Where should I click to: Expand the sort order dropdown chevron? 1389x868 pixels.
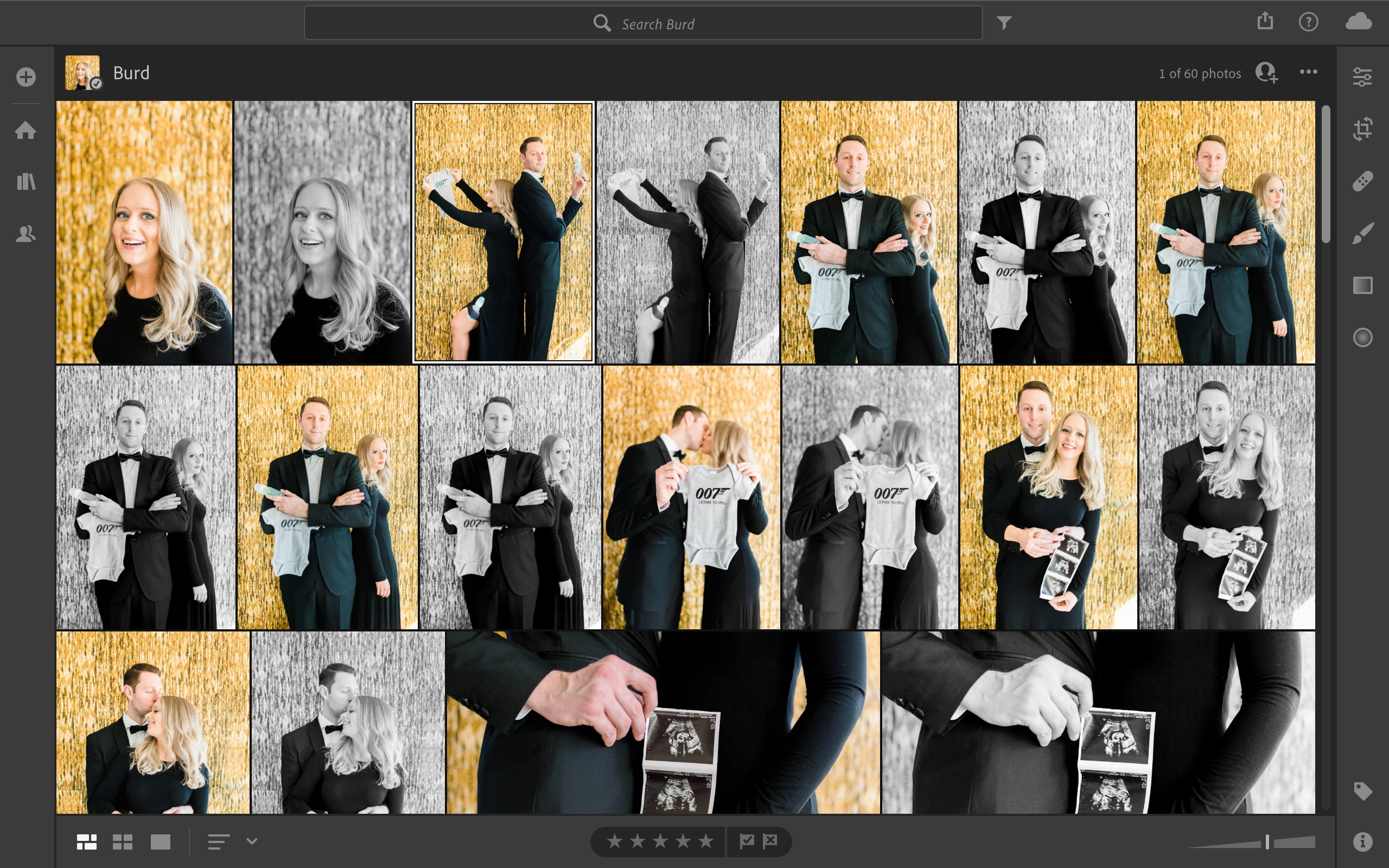251,841
